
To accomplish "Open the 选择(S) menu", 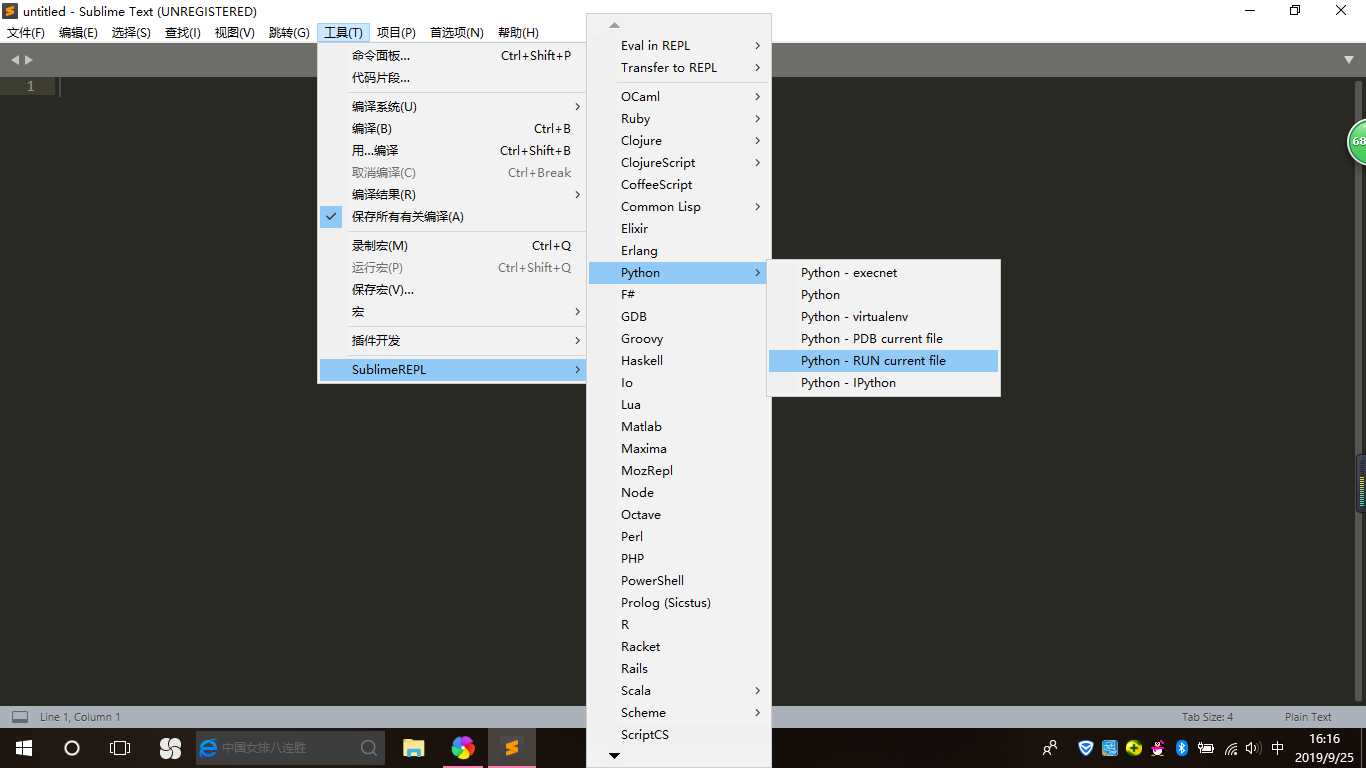I will [x=131, y=33].
